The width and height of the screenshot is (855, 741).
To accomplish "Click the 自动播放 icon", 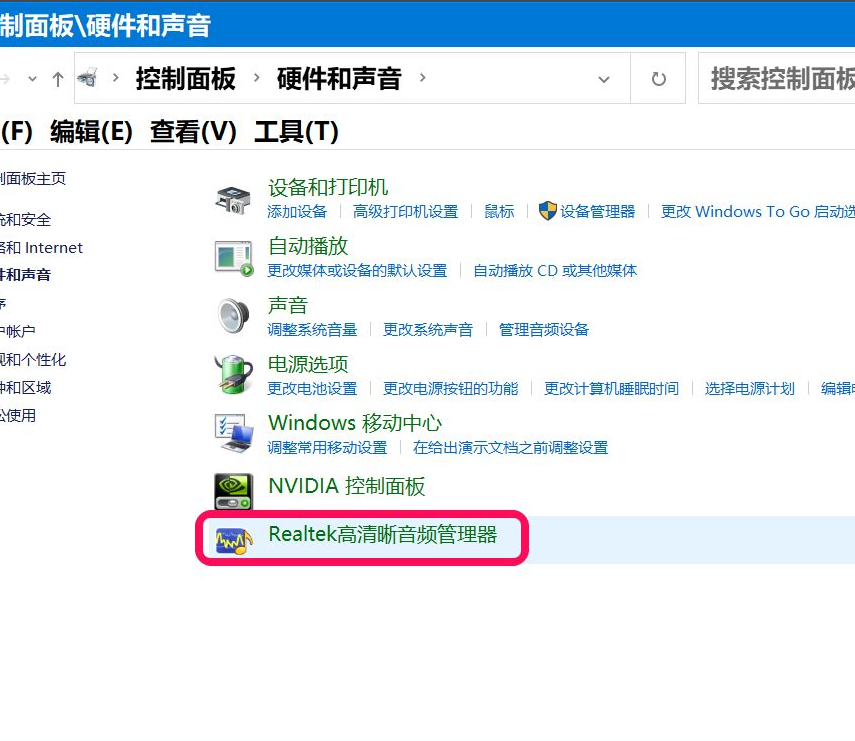I will tap(234, 257).
